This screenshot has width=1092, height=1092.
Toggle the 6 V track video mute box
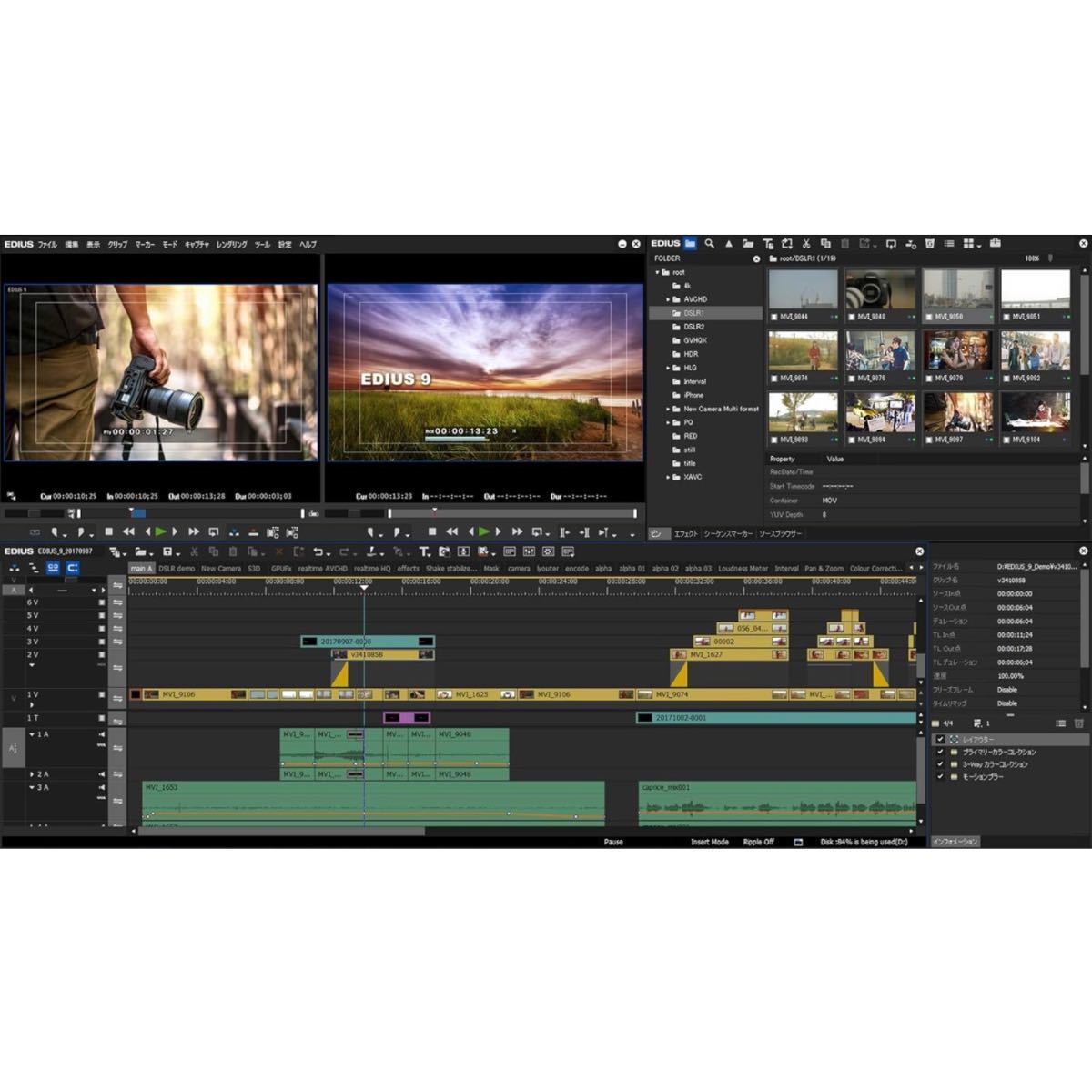(102, 602)
